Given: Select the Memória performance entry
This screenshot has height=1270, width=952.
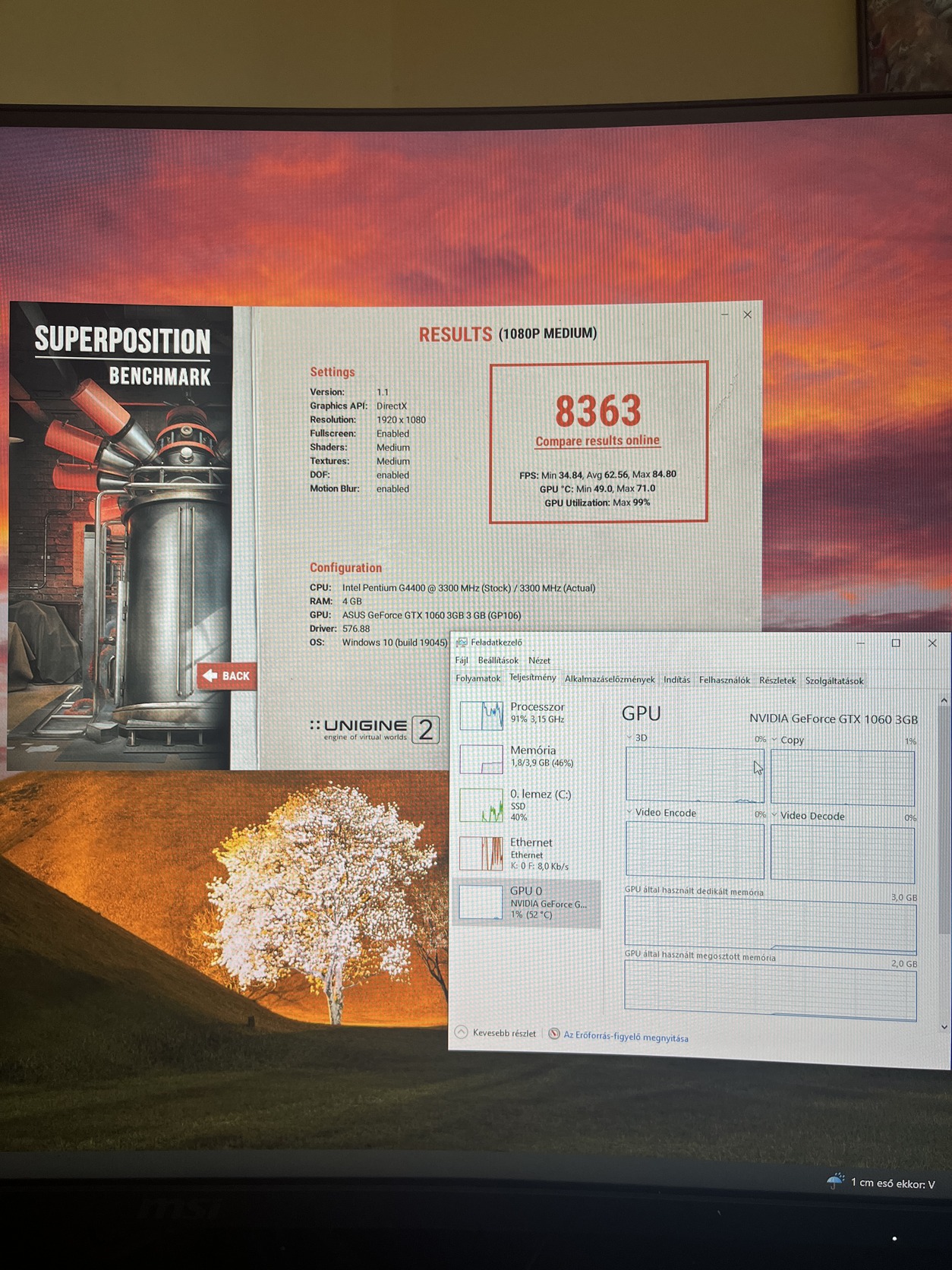Looking at the screenshot, I should [527, 757].
